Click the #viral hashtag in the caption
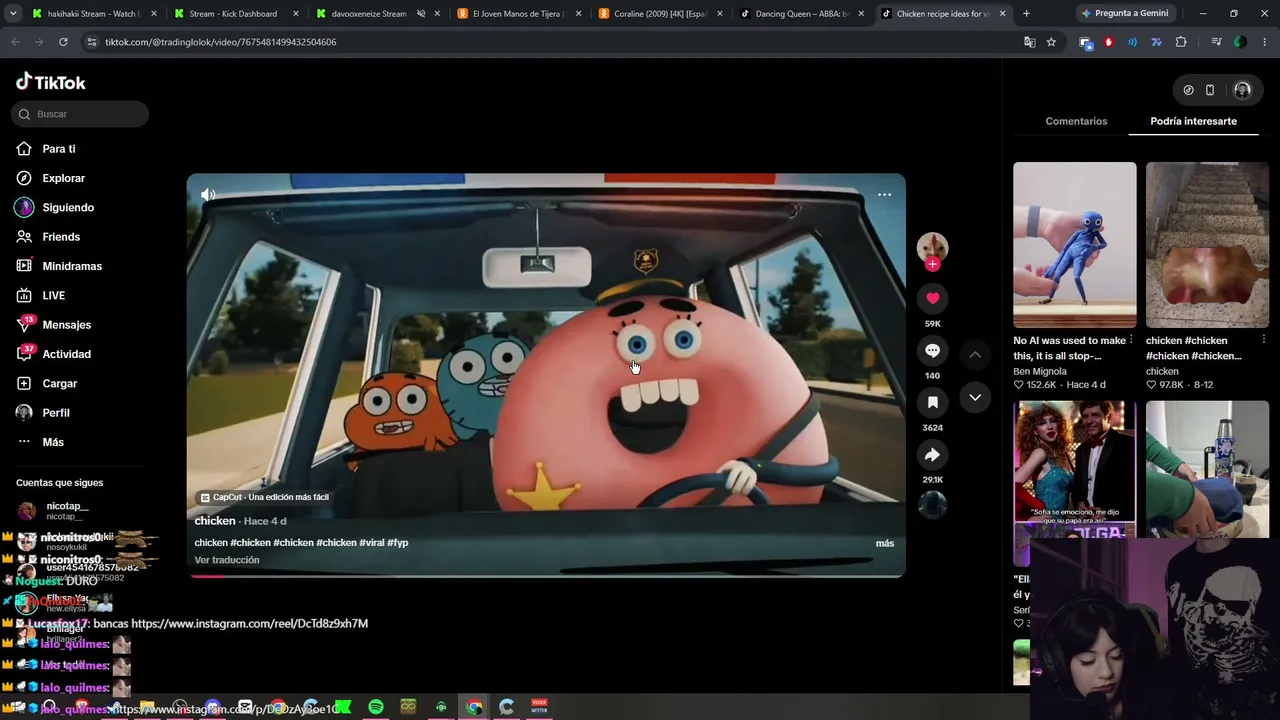This screenshot has height=720, width=1280. pos(372,543)
